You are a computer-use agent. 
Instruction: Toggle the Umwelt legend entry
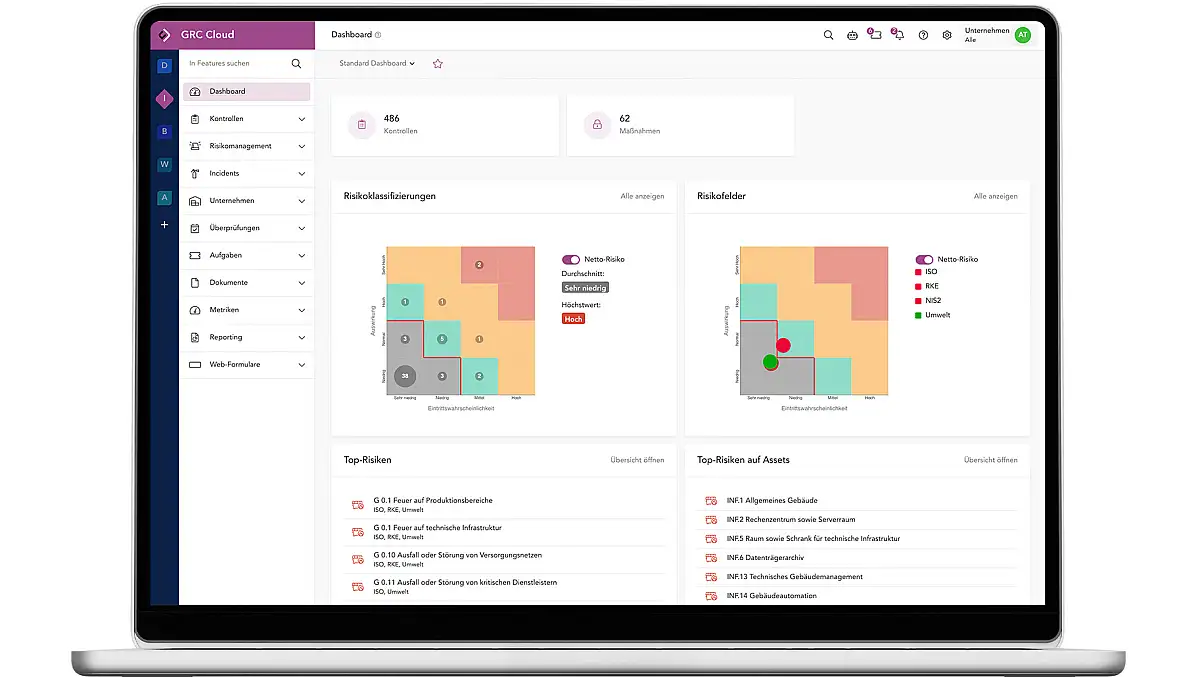pos(937,315)
